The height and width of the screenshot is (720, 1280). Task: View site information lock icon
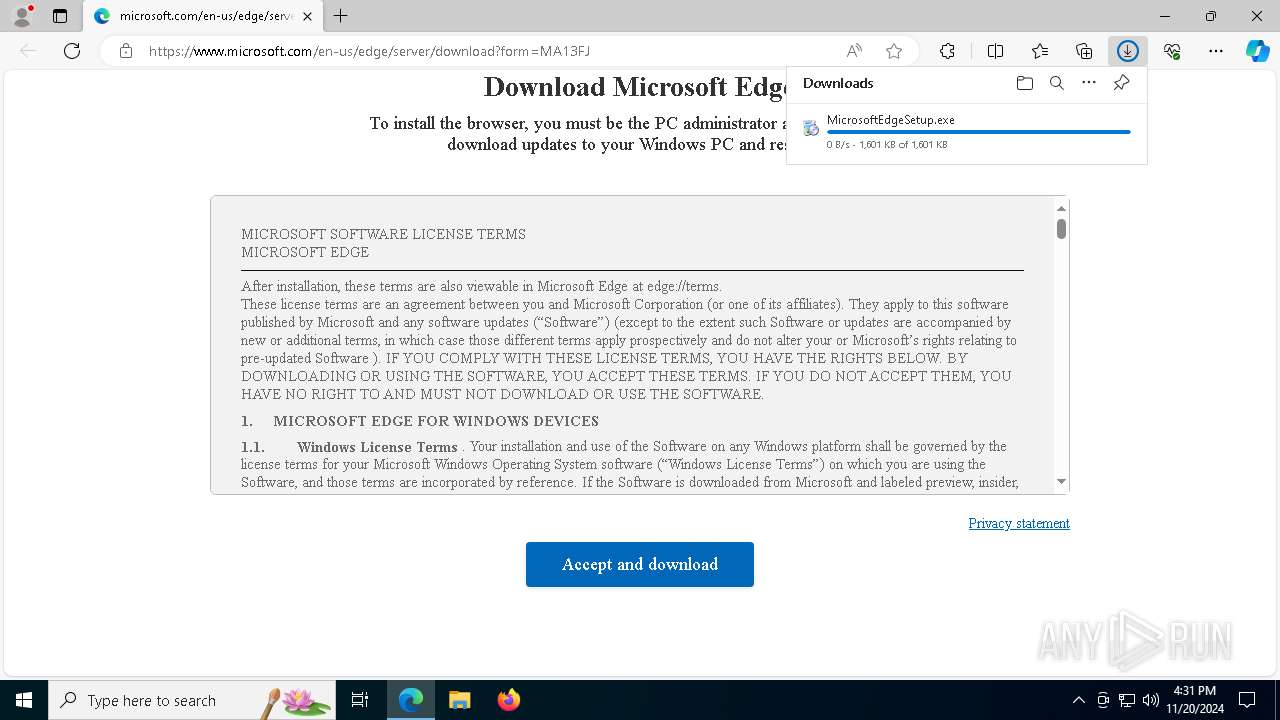[x=126, y=51]
